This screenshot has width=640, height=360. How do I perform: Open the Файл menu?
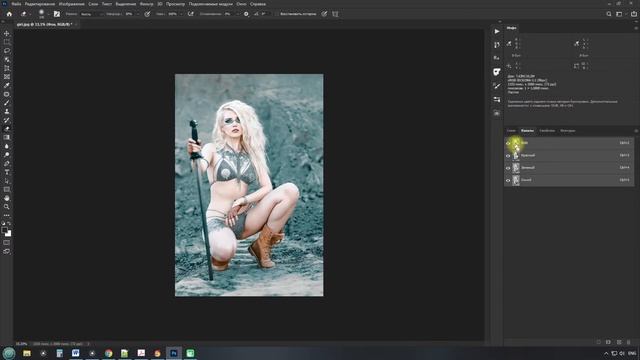(x=16, y=4)
